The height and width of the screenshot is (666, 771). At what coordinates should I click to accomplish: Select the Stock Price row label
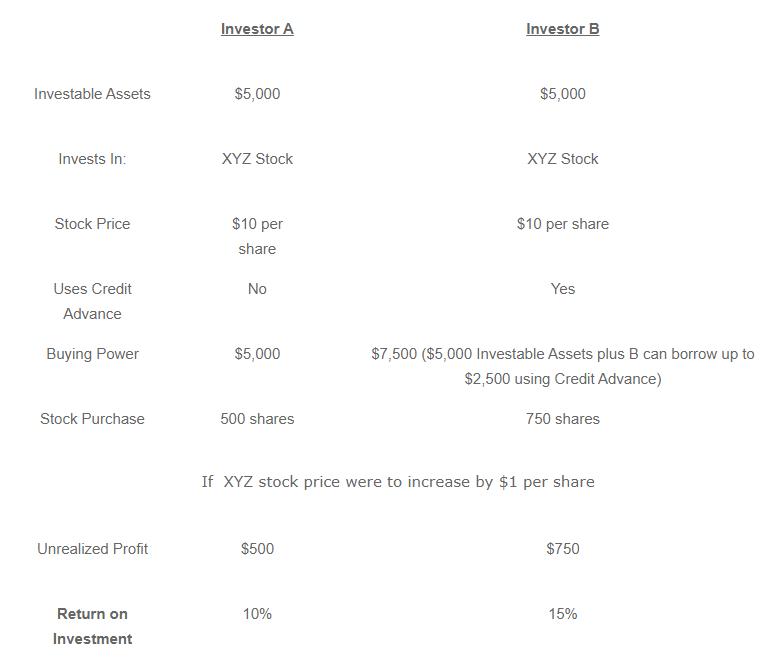pyautogui.click(x=92, y=224)
